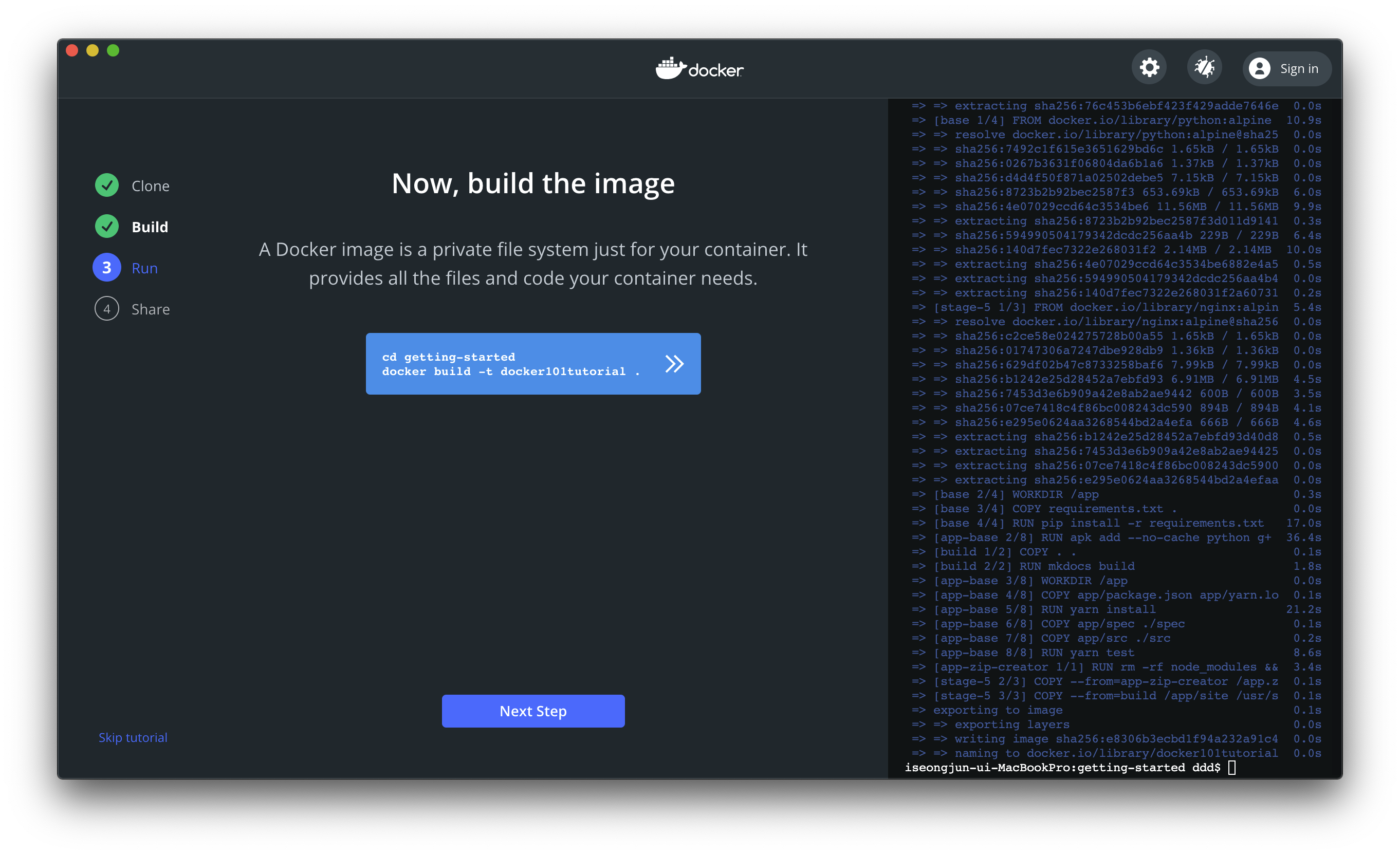The height and width of the screenshot is (855, 1400).
Task: Click the 'Now, build the image' heading
Action: point(533,183)
